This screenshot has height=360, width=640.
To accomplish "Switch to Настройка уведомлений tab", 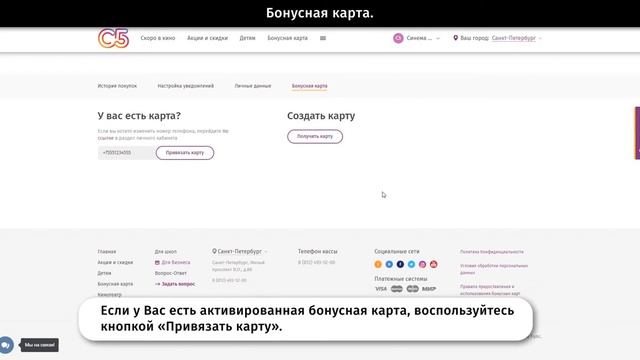I will coord(186,86).
